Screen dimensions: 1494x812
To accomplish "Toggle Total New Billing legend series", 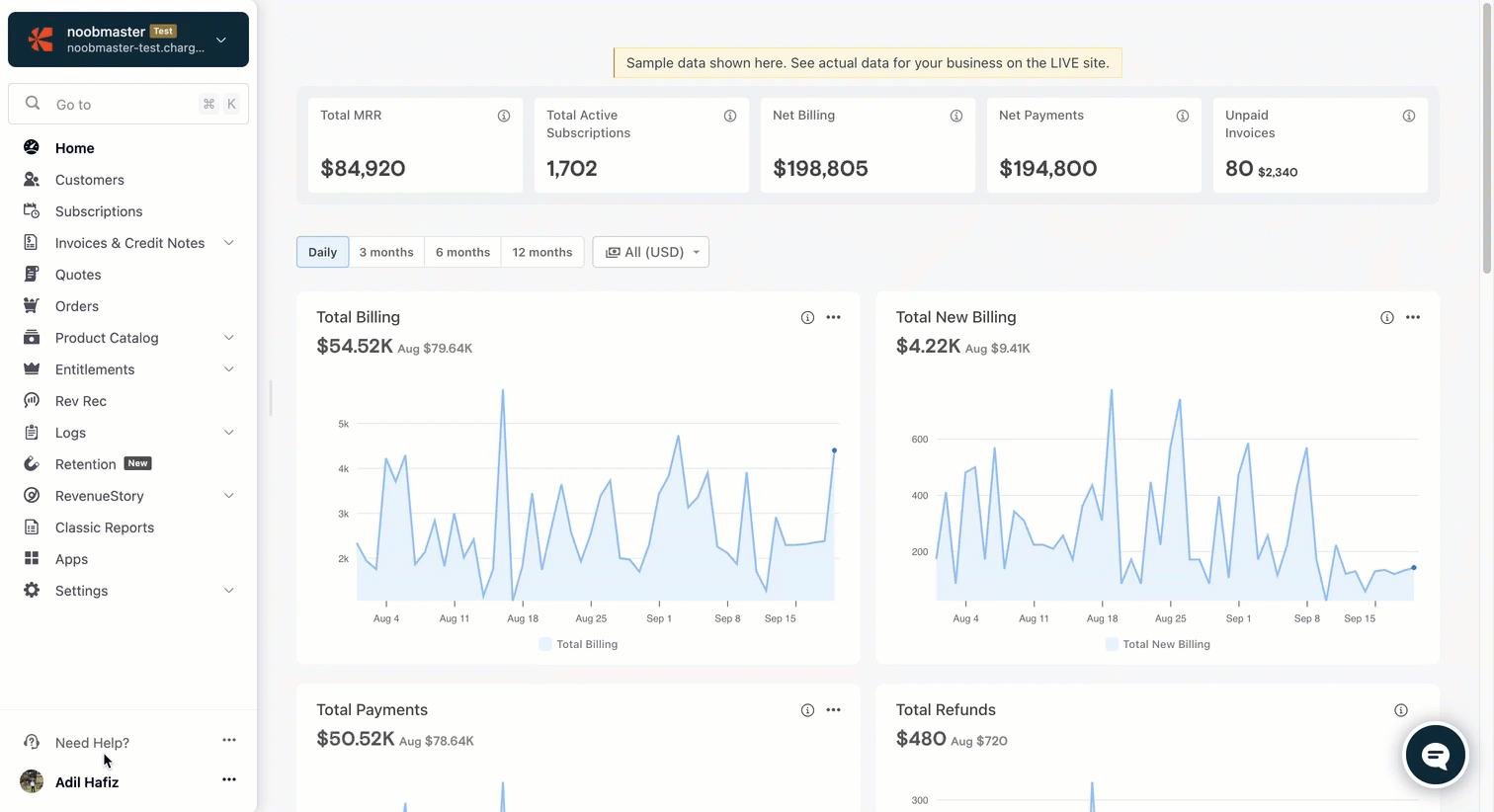I will click(1157, 644).
